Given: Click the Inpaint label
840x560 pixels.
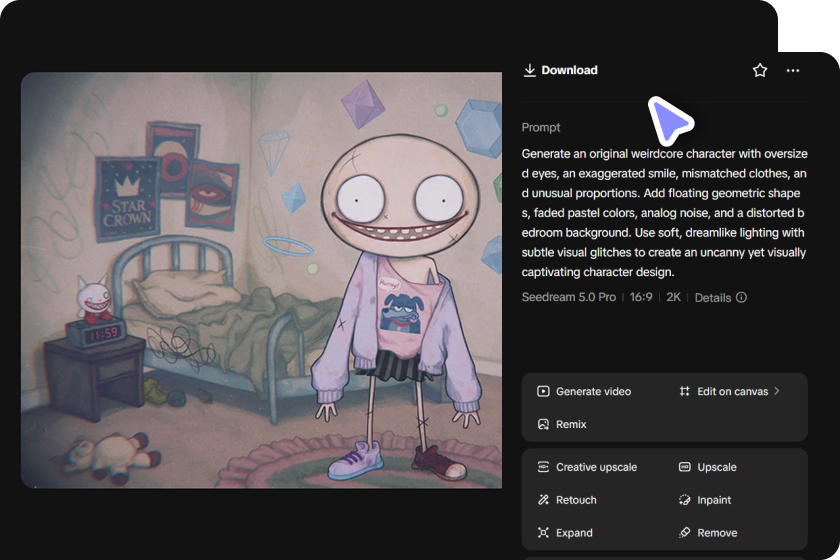Looking at the screenshot, I should [714, 500].
